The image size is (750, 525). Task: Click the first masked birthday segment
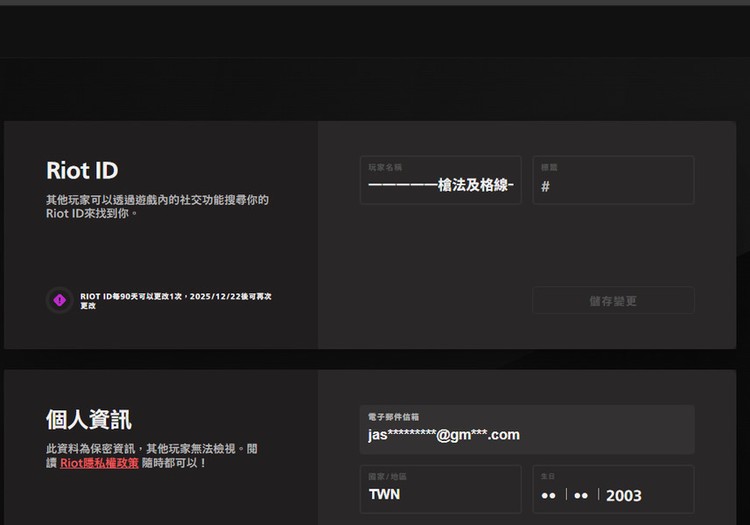548,495
